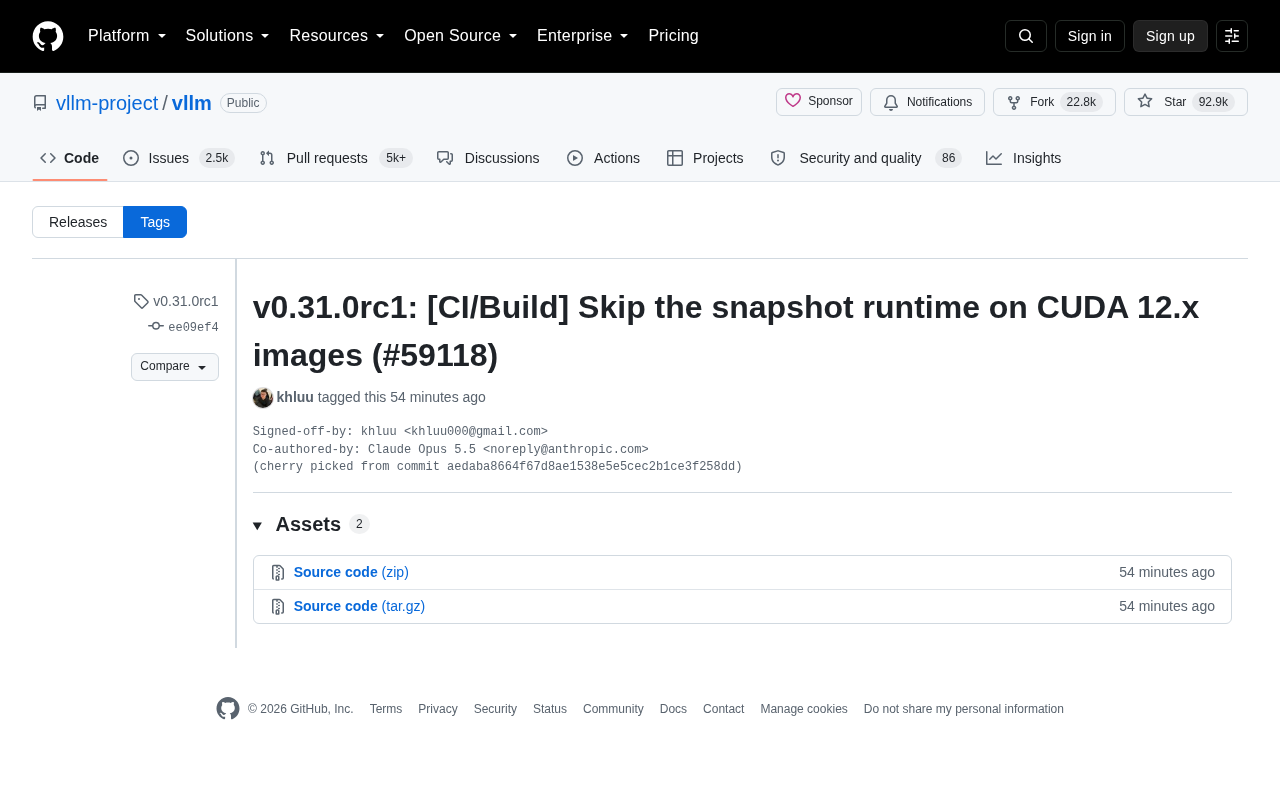1280x800 pixels.
Task: Open Notifications for this repository
Action: click(927, 102)
